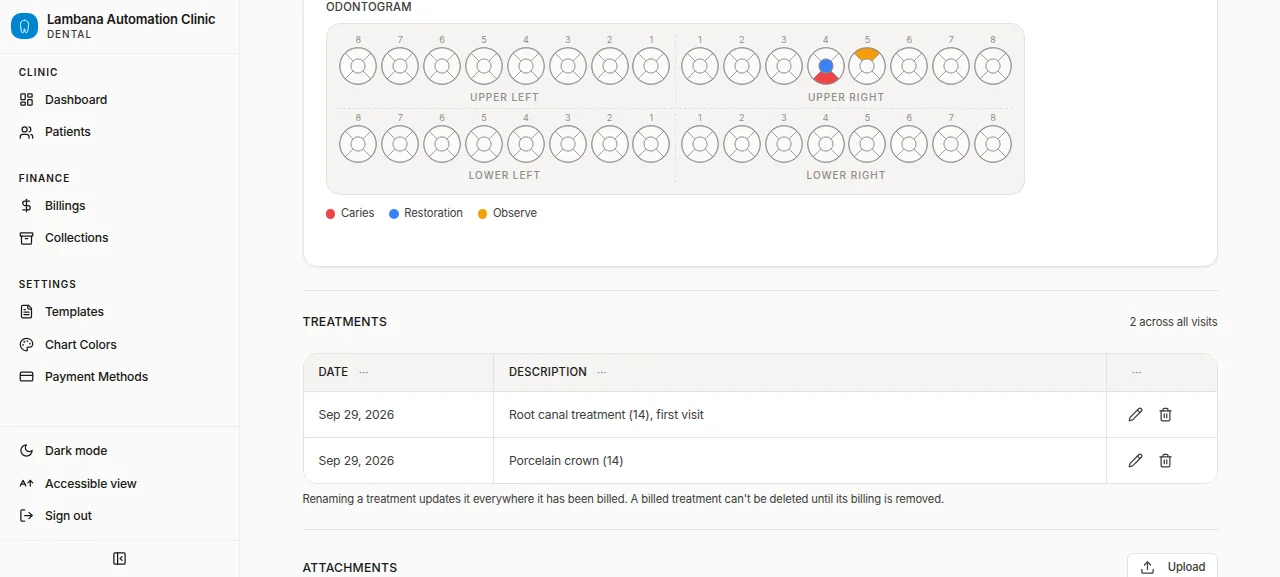Collapse the sidebar with the panel icon
Viewport: 1280px width, 577px height.
click(x=120, y=559)
